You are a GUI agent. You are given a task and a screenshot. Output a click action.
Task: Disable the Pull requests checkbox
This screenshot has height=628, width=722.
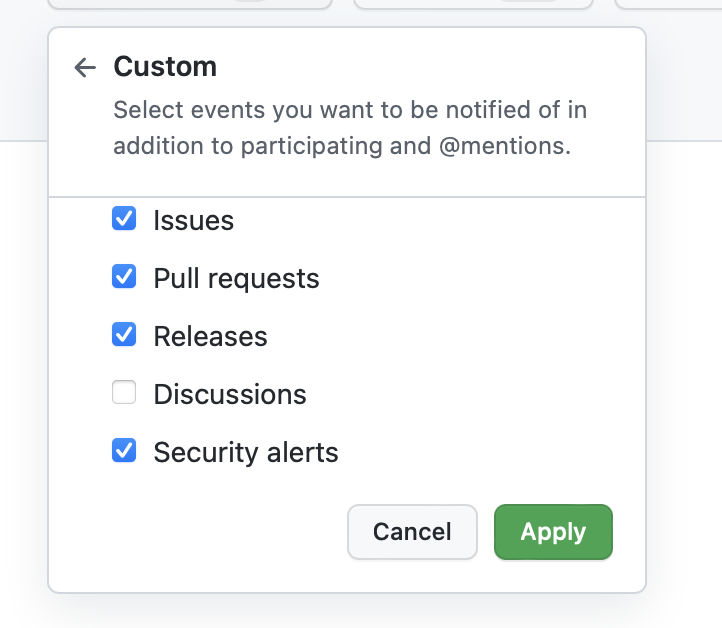pos(124,277)
